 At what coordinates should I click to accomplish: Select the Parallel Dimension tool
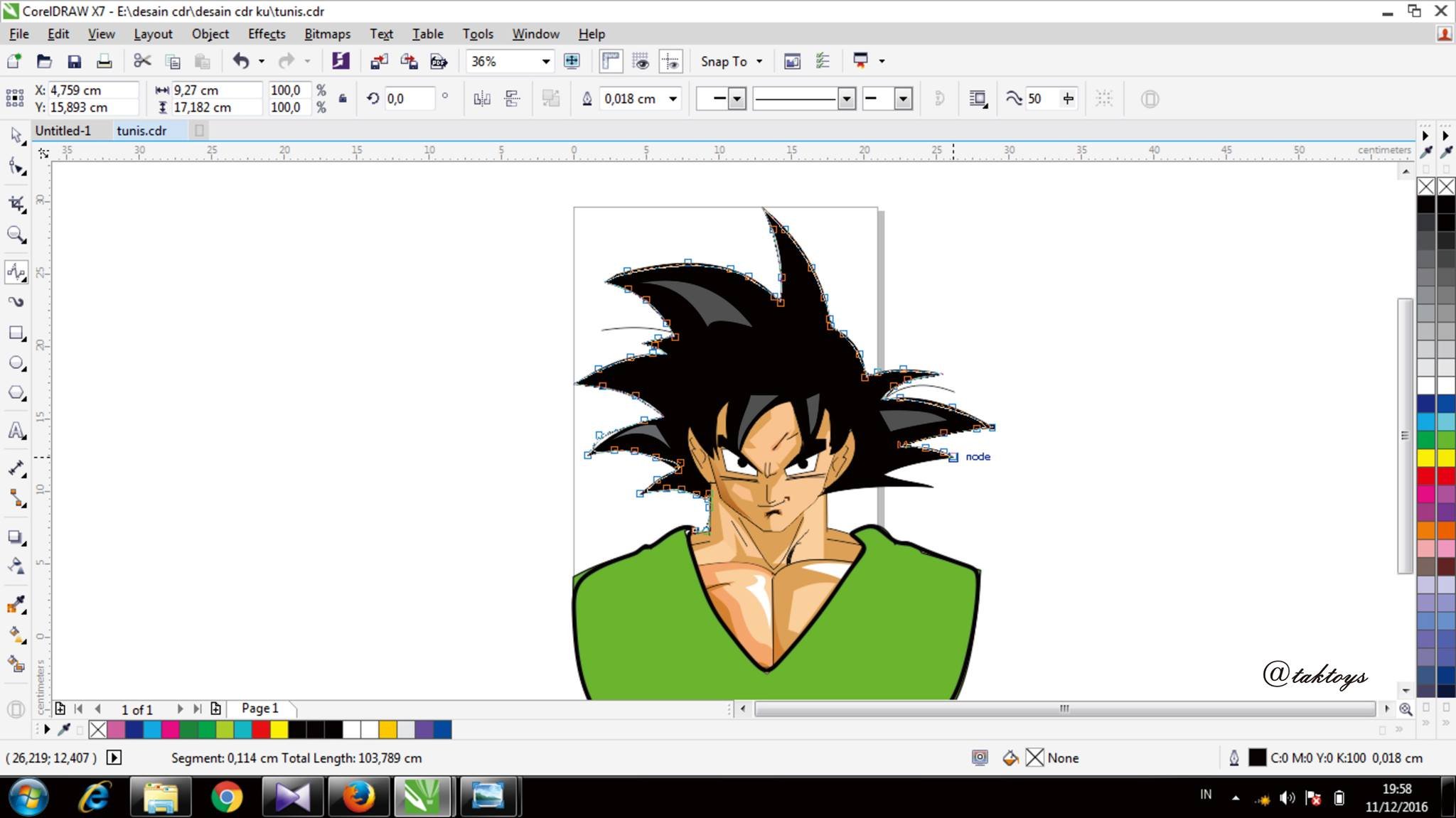pos(16,468)
